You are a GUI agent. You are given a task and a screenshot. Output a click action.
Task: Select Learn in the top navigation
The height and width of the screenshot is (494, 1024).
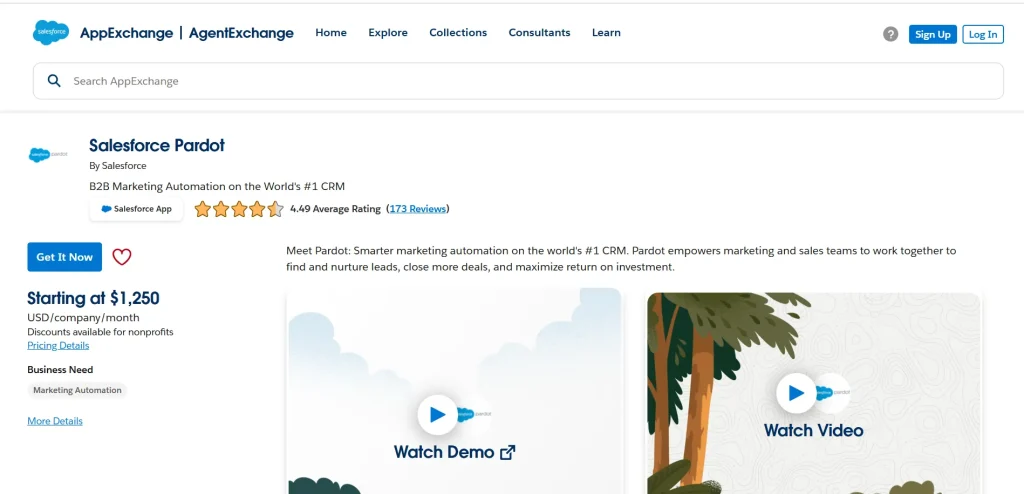coord(606,33)
